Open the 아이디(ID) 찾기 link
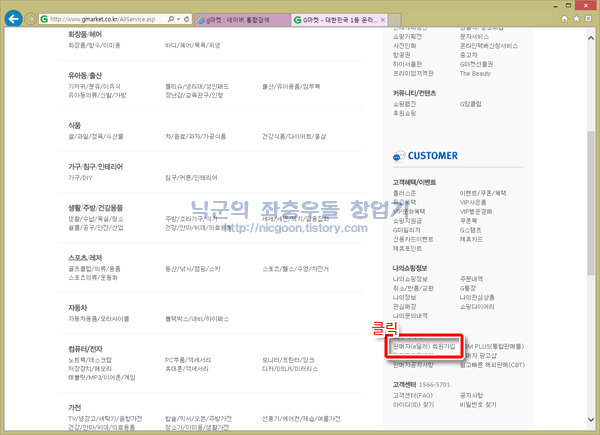The width and height of the screenshot is (600, 435). tap(413, 404)
